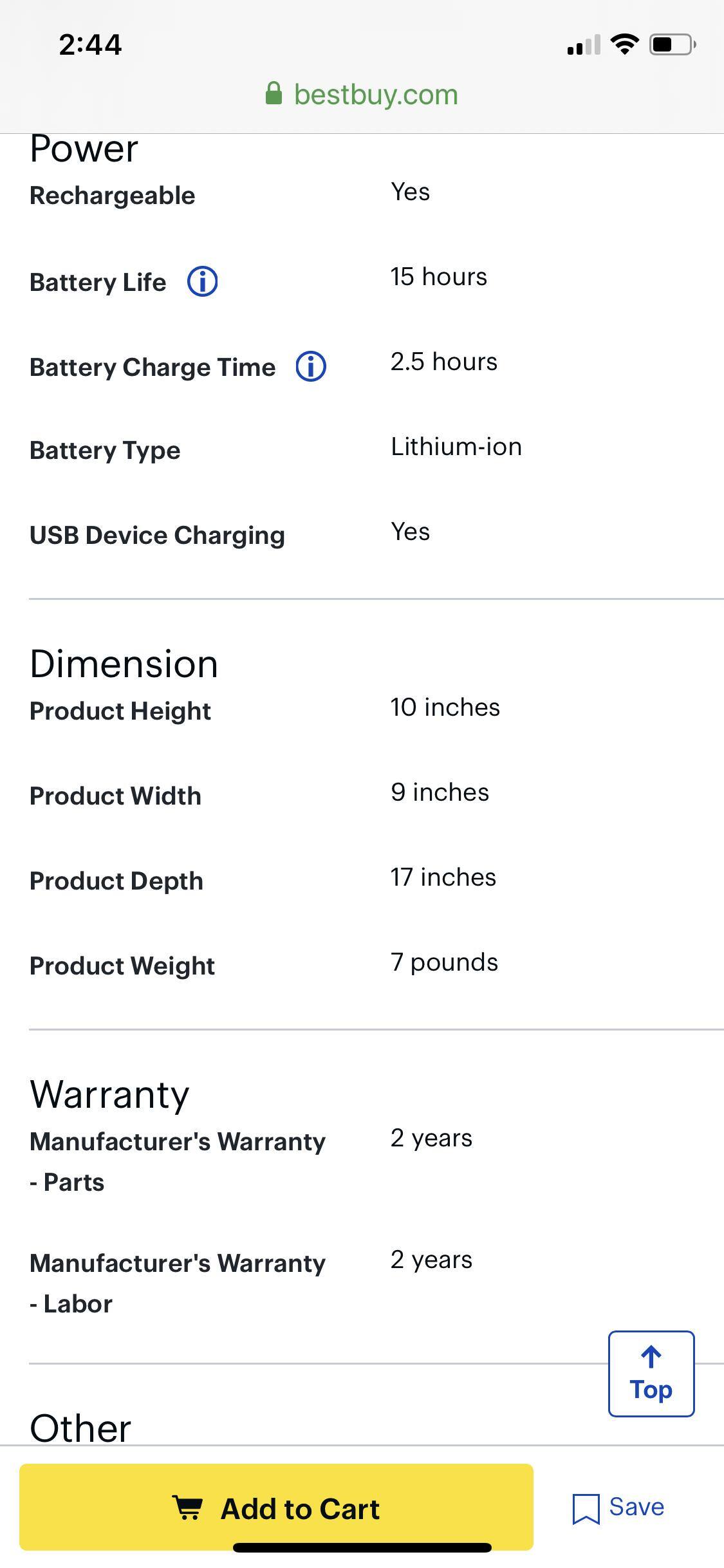Viewport: 724px width, 1568px height.
Task: Select the Power section heading
Action: [84, 149]
